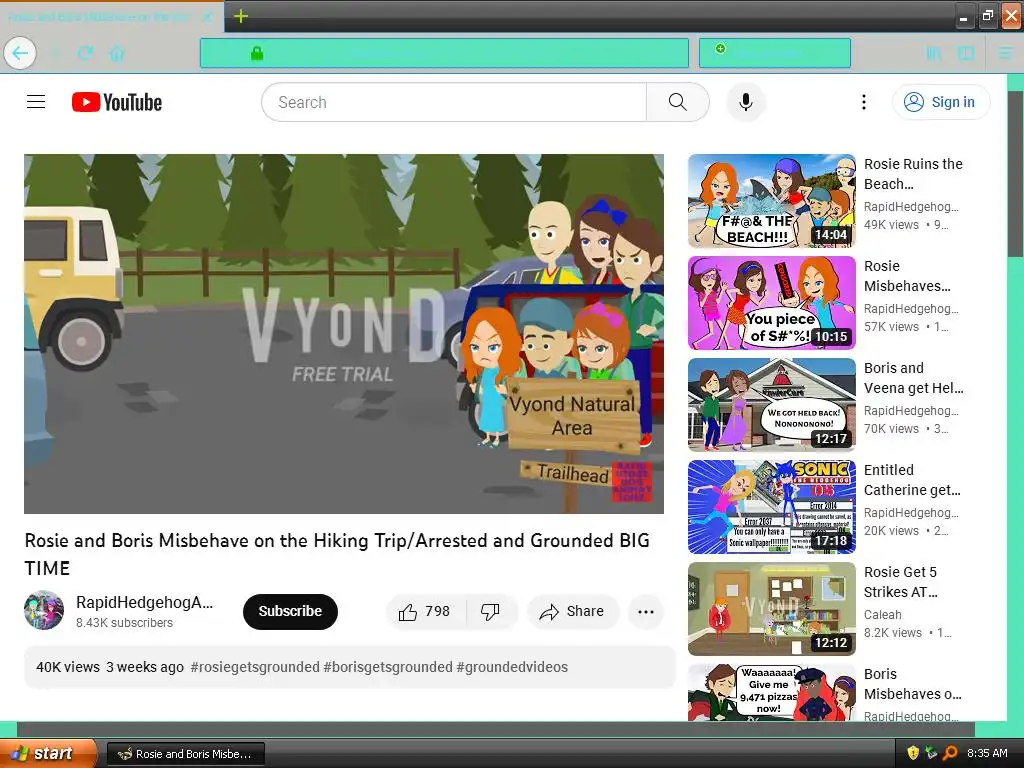
Task: Click the orange magnifier tray icon
Action: point(950,753)
